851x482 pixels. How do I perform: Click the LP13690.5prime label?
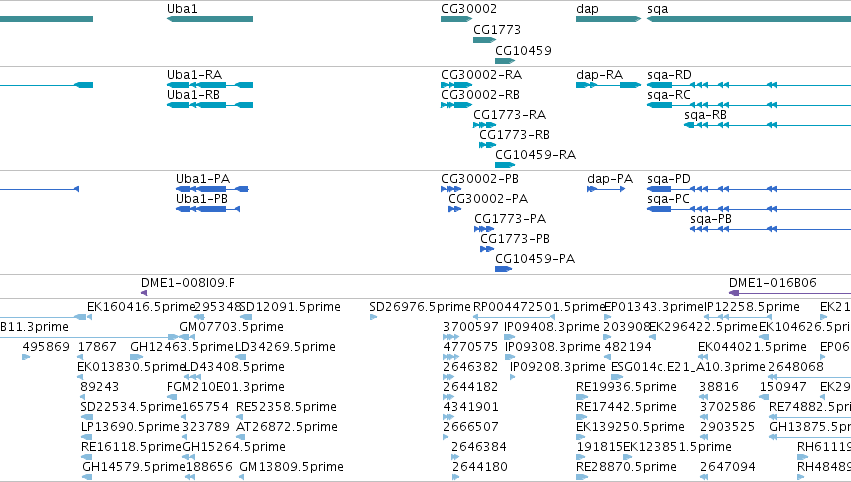pos(130,427)
